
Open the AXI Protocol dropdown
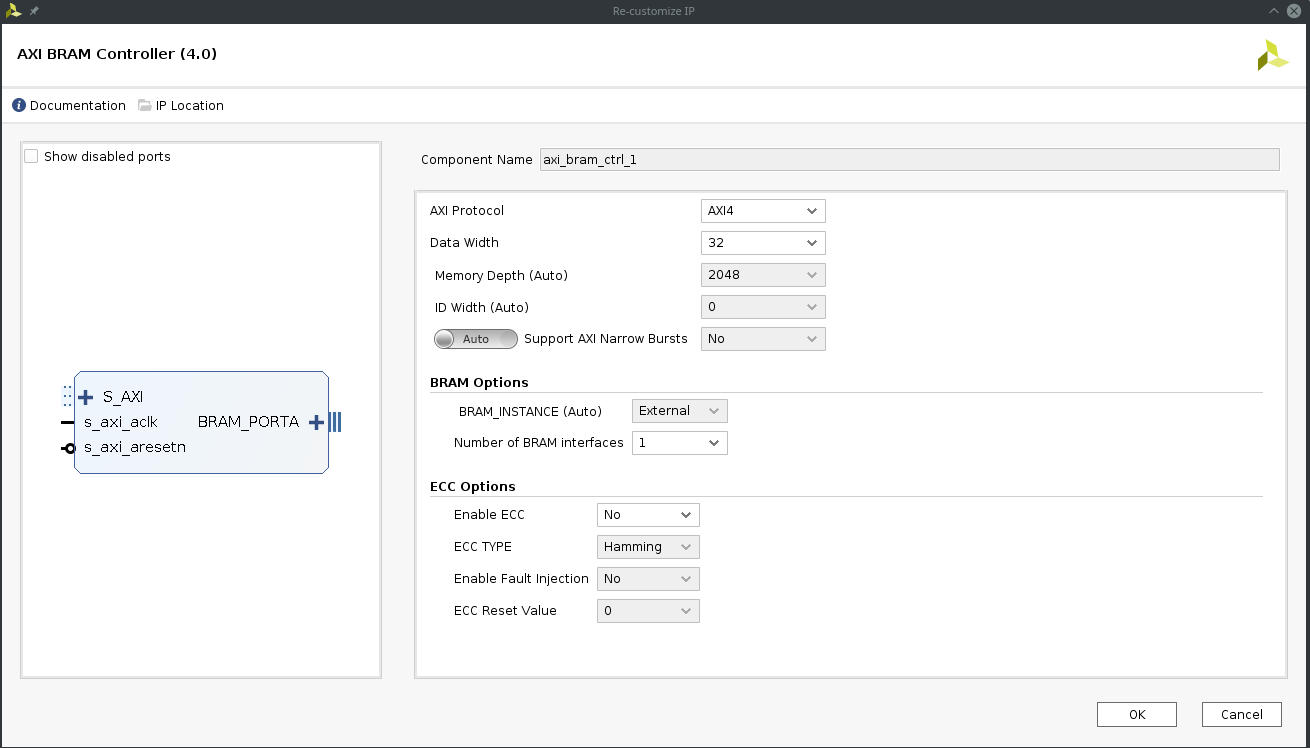pos(762,211)
